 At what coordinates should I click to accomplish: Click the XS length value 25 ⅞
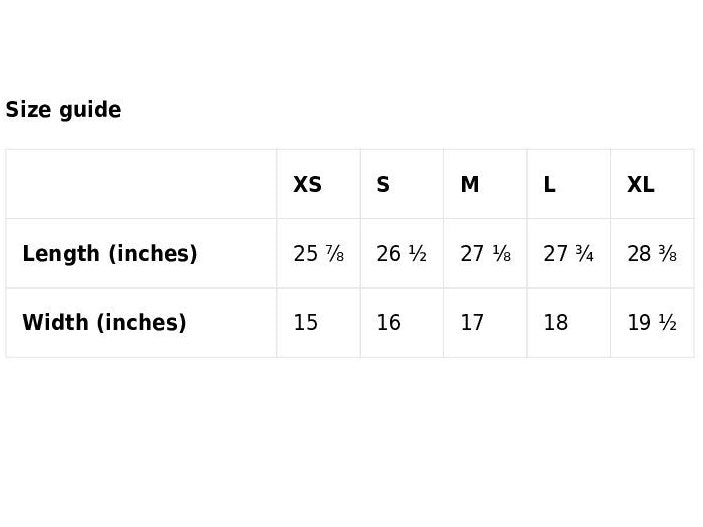319,254
